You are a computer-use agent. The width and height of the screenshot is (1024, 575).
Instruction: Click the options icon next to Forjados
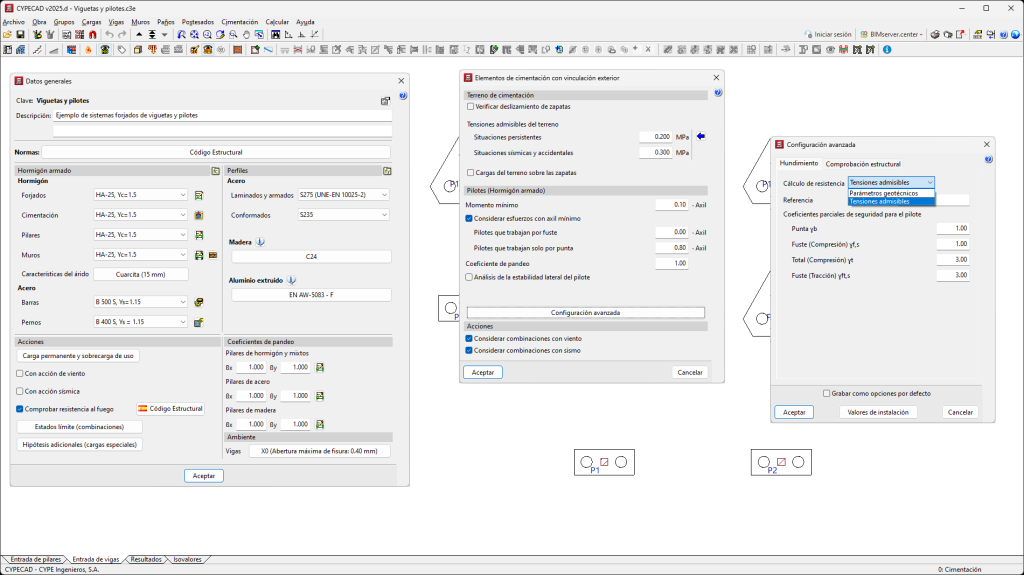coord(199,195)
